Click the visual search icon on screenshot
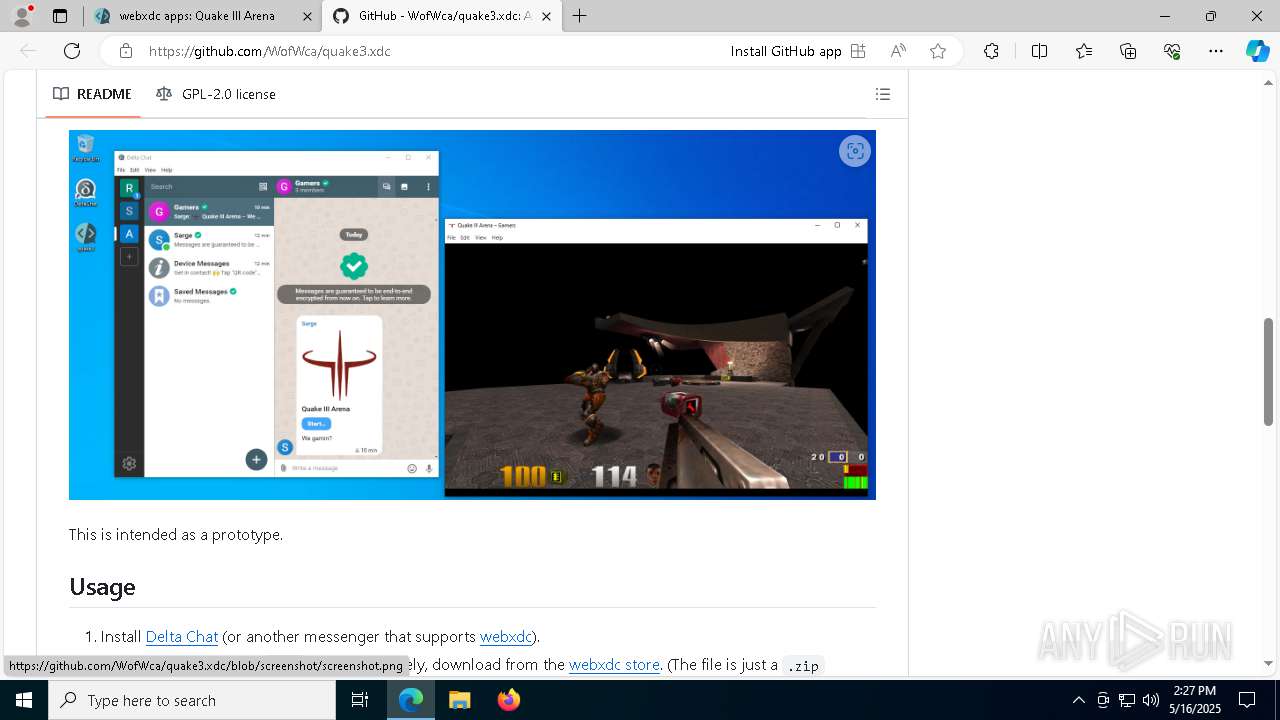The height and width of the screenshot is (720, 1280). click(855, 151)
